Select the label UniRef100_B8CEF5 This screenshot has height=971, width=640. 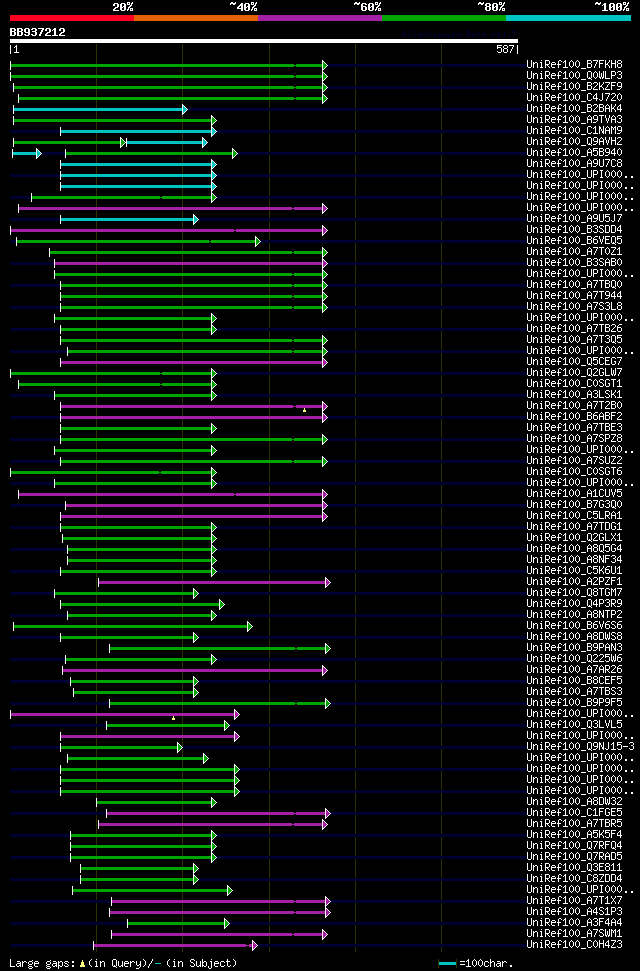click(x=574, y=681)
